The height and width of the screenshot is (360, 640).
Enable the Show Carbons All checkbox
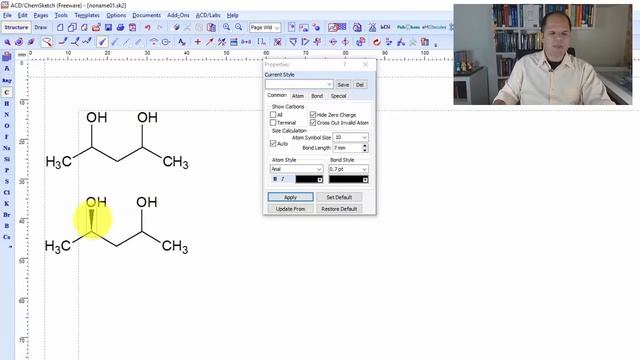coord(273,115)
